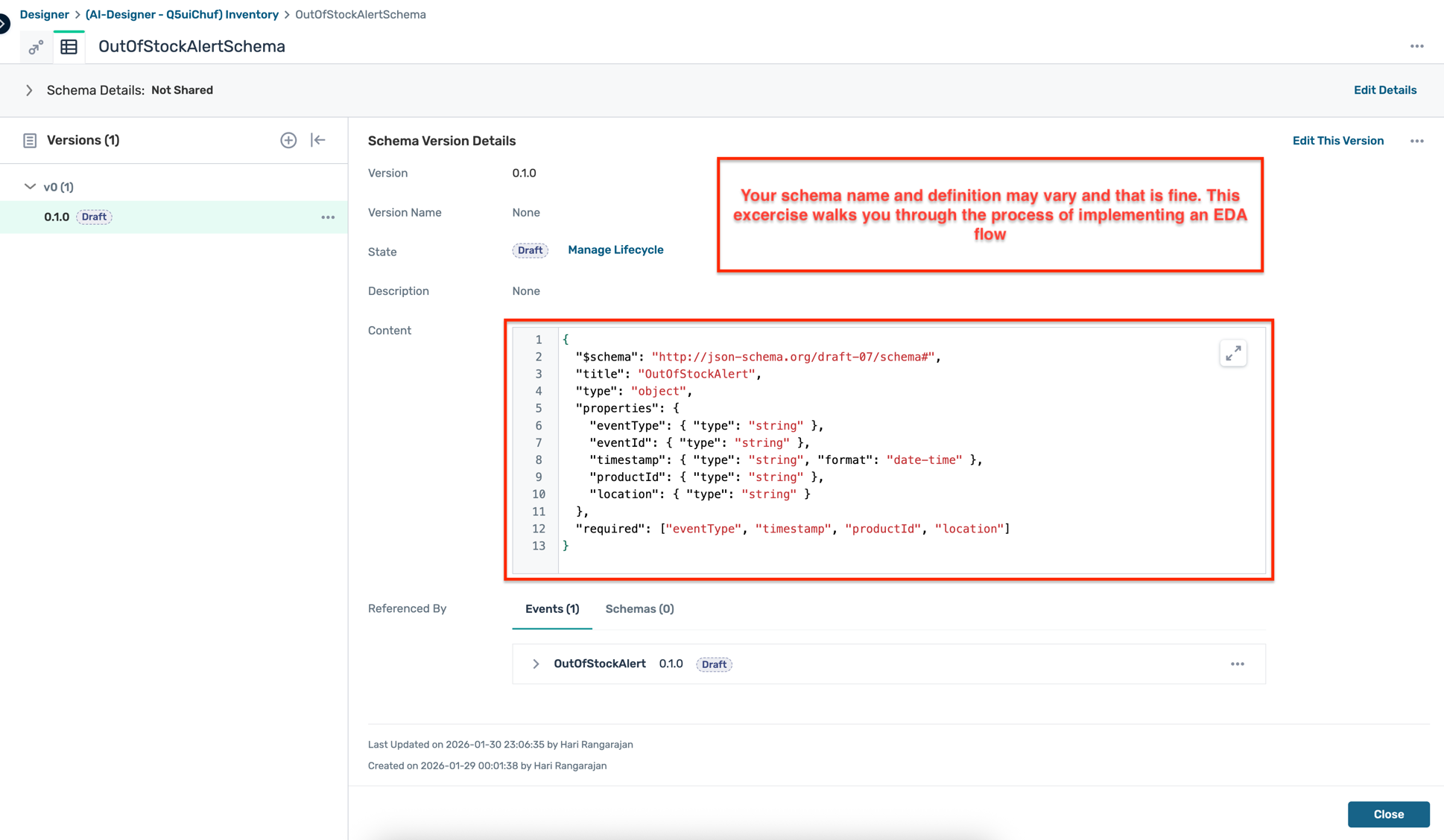Click the Edit Details link
The height and width of the screenshot is (840, 1444).
pyautogui.click(x=1384, y=90)
